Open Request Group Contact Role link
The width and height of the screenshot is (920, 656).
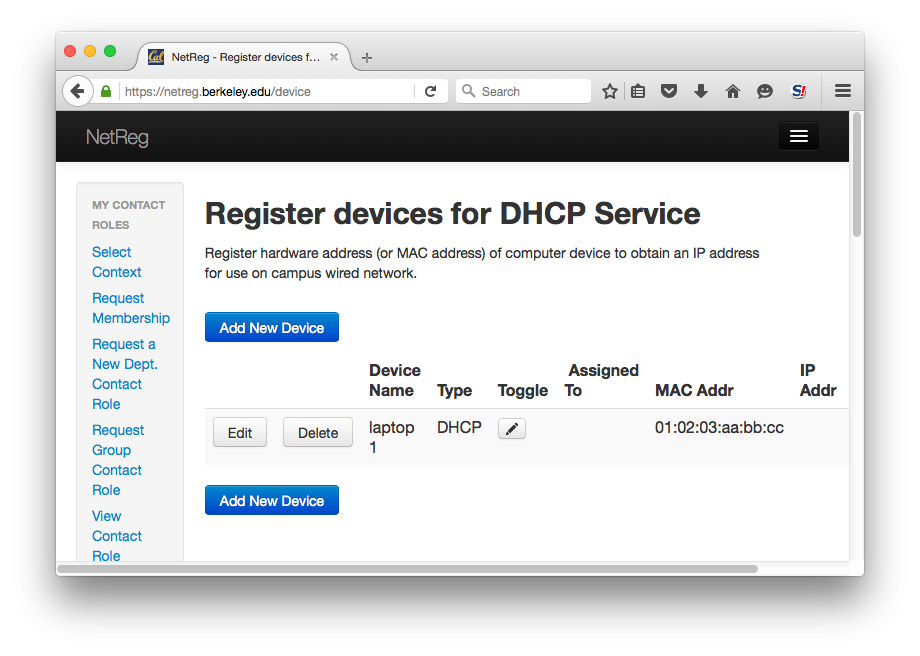click(118, 460)
